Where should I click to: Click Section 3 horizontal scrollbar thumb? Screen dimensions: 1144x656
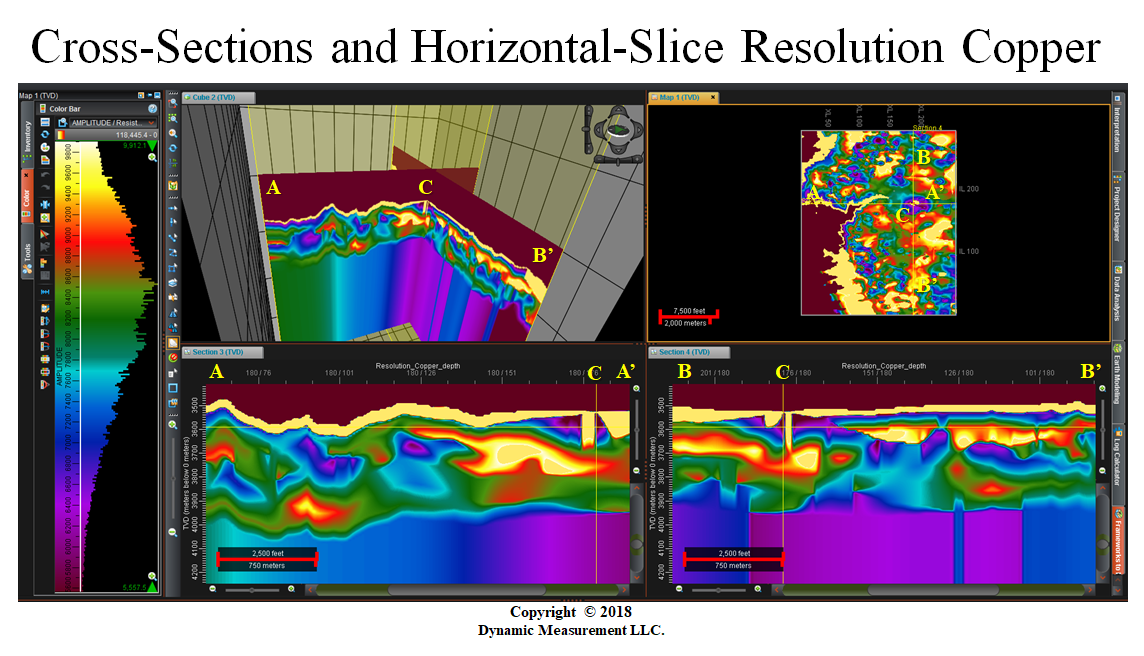point(467,590)
